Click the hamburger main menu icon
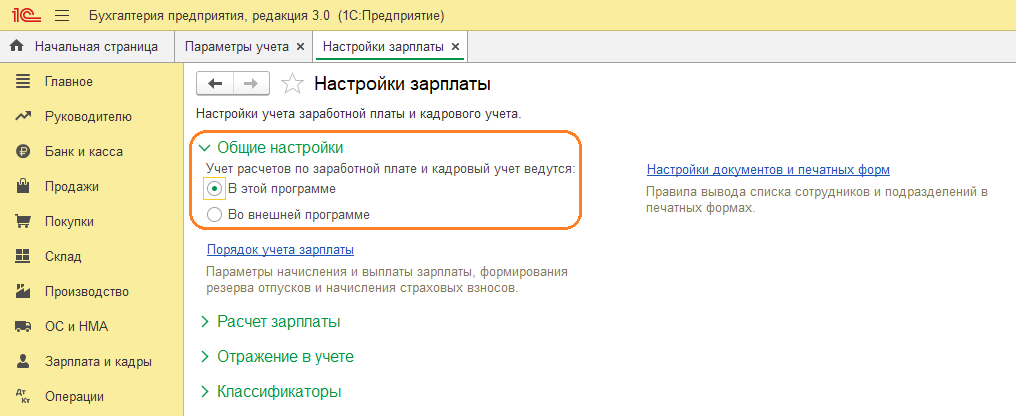This screenshot has height=416, width=1016. pyautogui.click(x=61, y=16)
